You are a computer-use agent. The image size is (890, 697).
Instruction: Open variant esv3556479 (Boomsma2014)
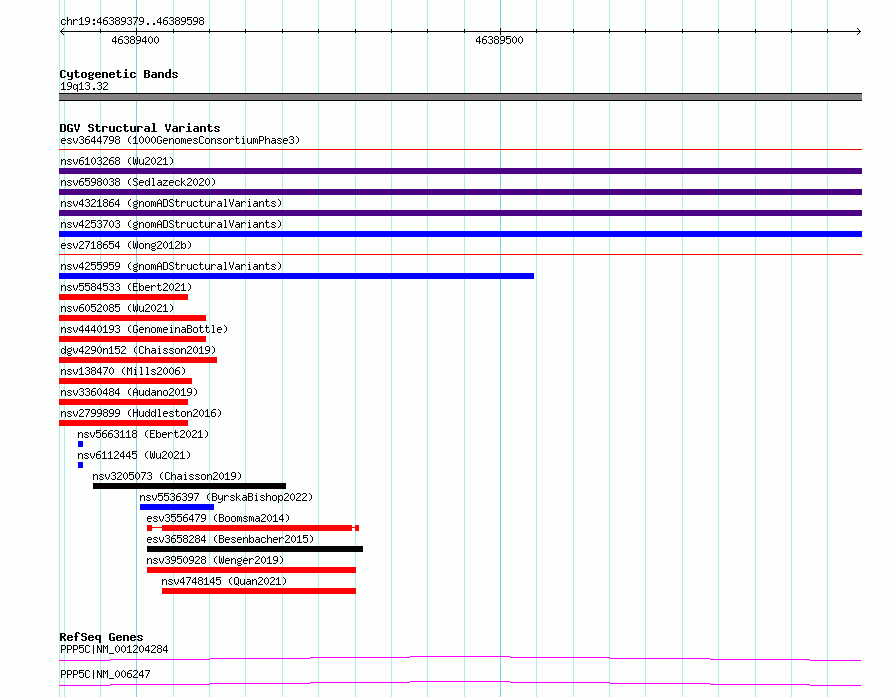click(218, 518)
